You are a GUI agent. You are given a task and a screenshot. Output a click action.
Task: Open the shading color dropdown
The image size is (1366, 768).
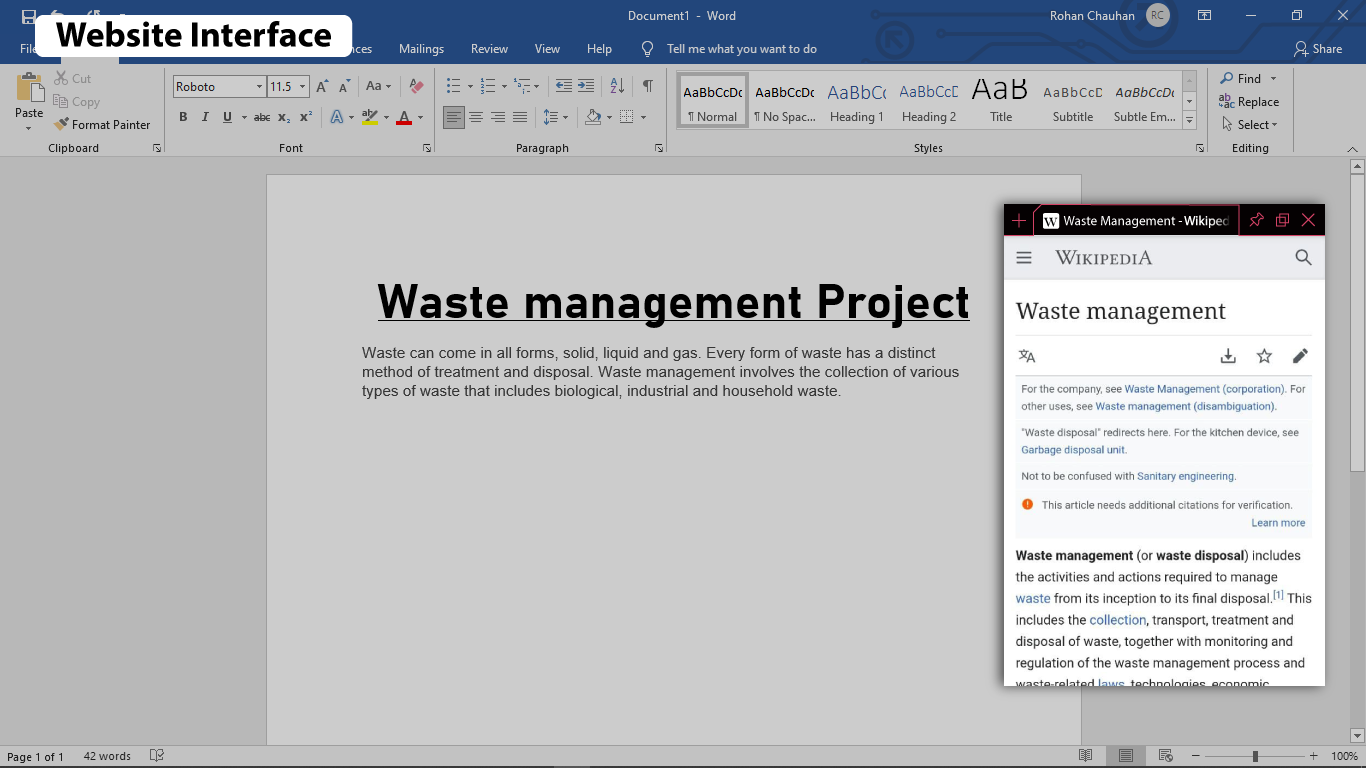[x=608, y=118]
